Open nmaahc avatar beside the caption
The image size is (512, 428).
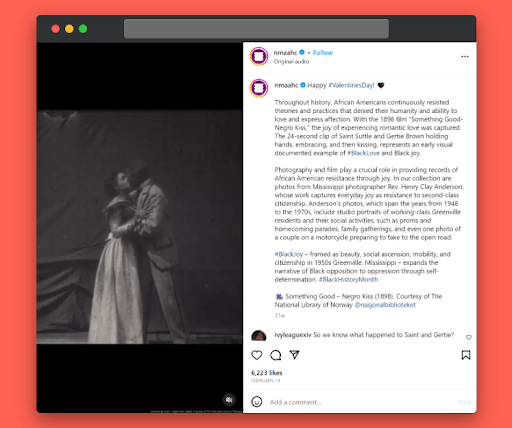259,88
